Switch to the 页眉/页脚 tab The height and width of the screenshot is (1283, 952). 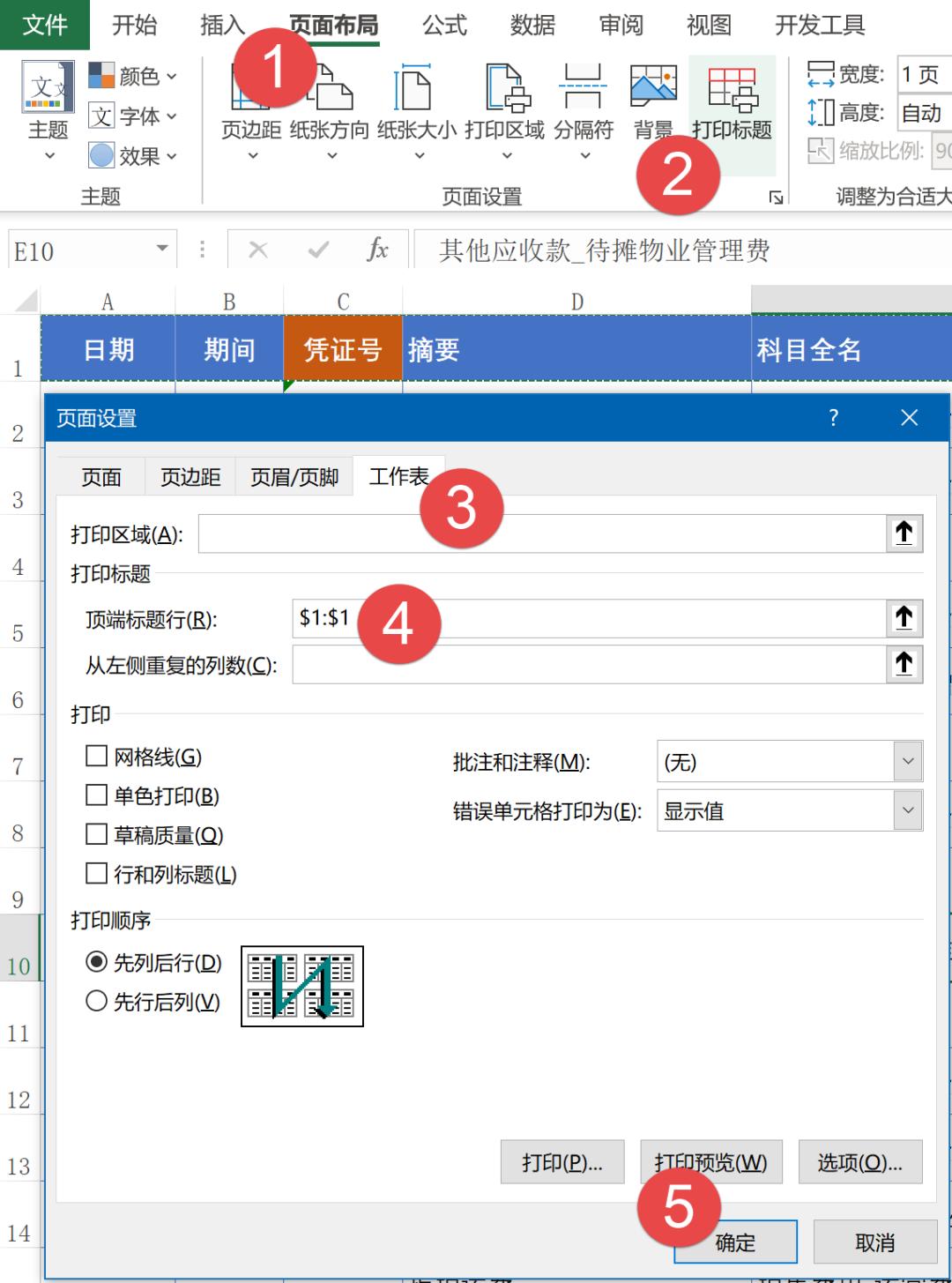coord(294,476)
